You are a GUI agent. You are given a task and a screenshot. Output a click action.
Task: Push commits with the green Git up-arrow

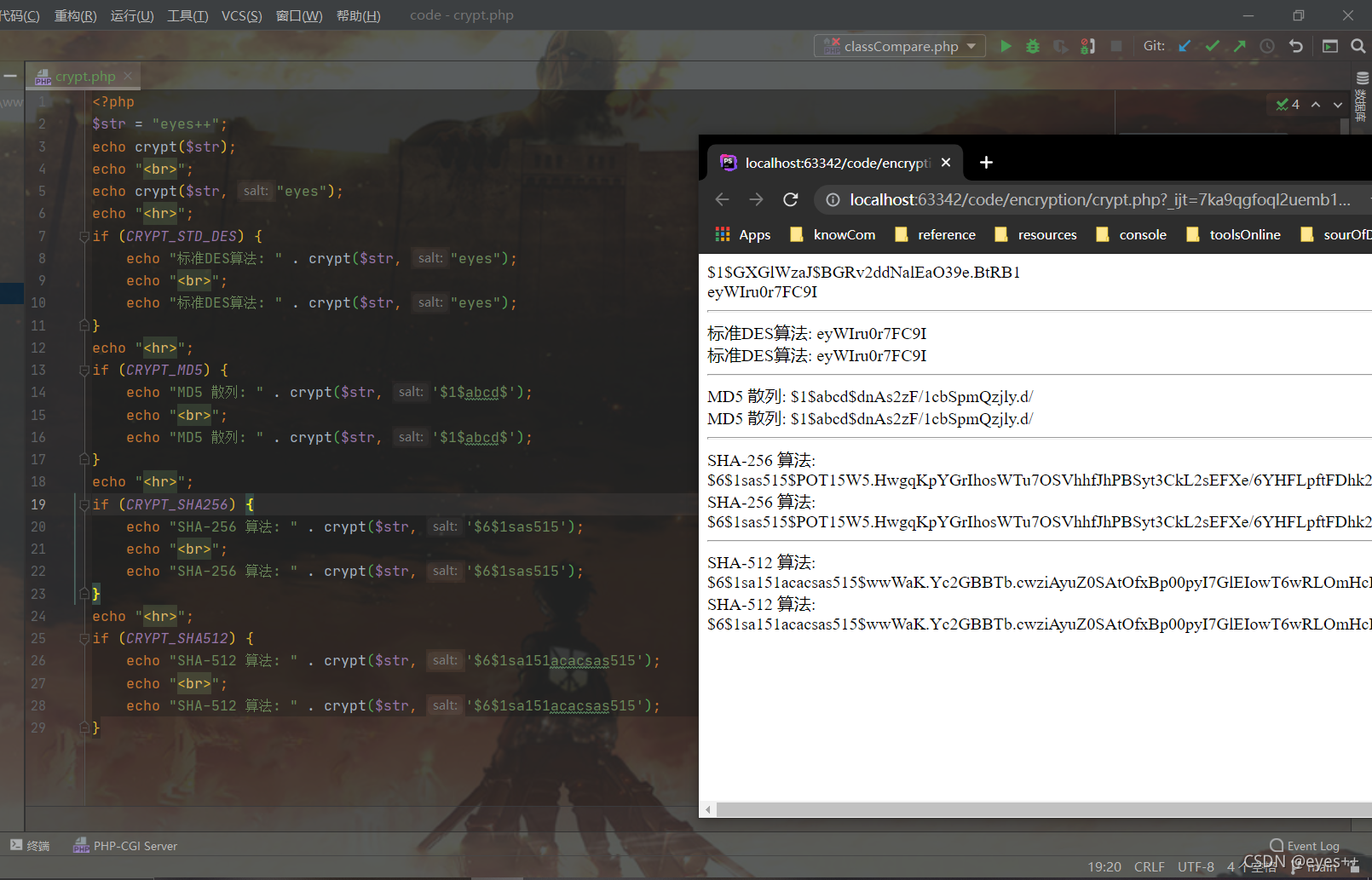[x=1239, y=46]
